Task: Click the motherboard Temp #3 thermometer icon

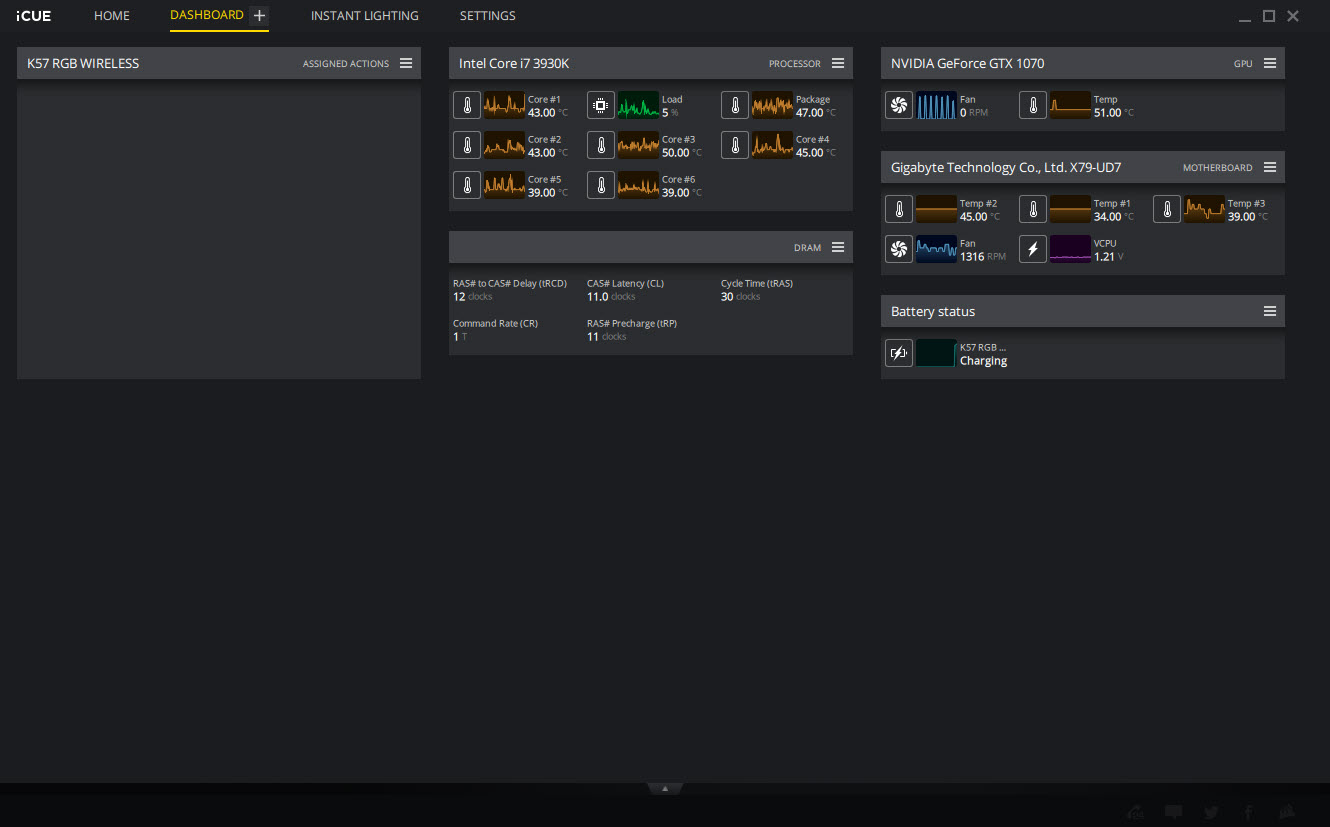Action: pos(1166,209)
